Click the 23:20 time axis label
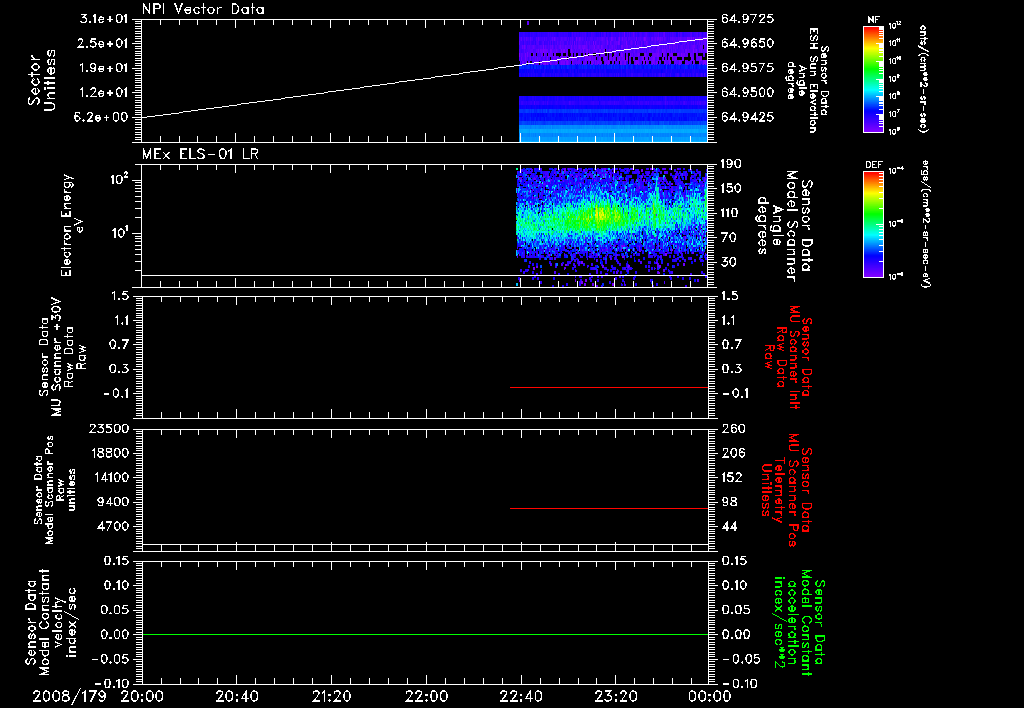This screenshot has width=1024, height=708. [x=616, y=696]
